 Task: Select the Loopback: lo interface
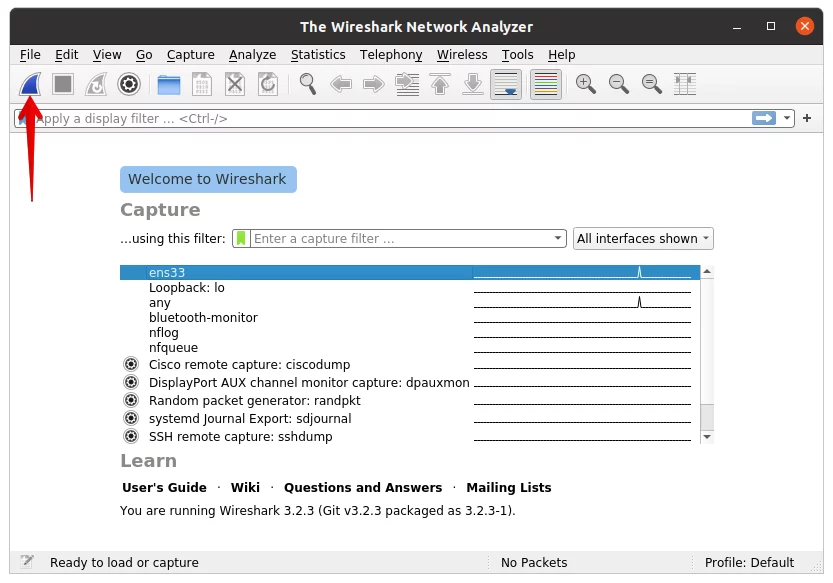[410, 288]
